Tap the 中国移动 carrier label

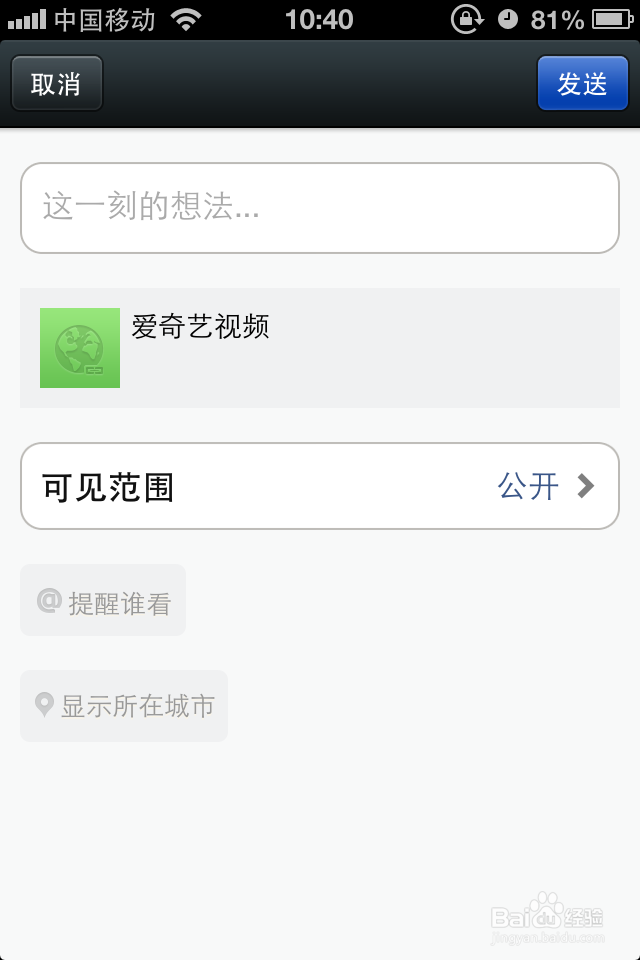[x=104, y=19]
